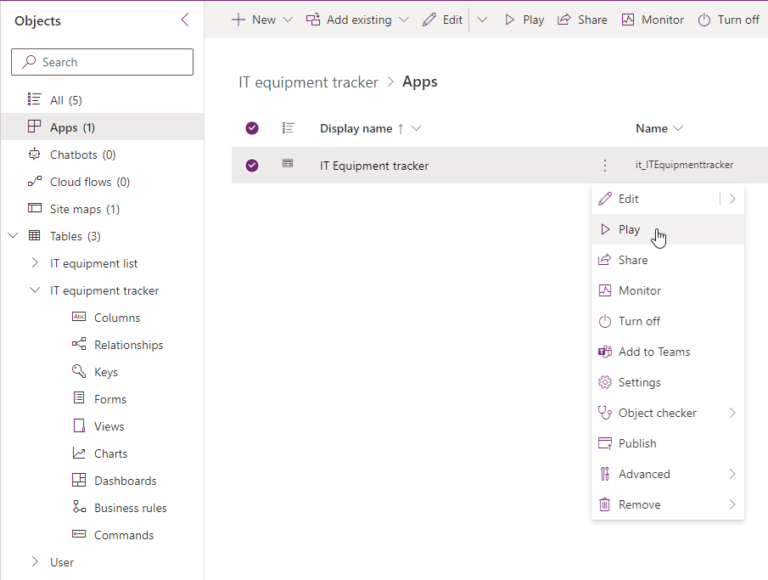This screenshot has height=580, width=768.
Task: Uncheck the IT Equipment tracker row checkbox
Action: point(252,165)
